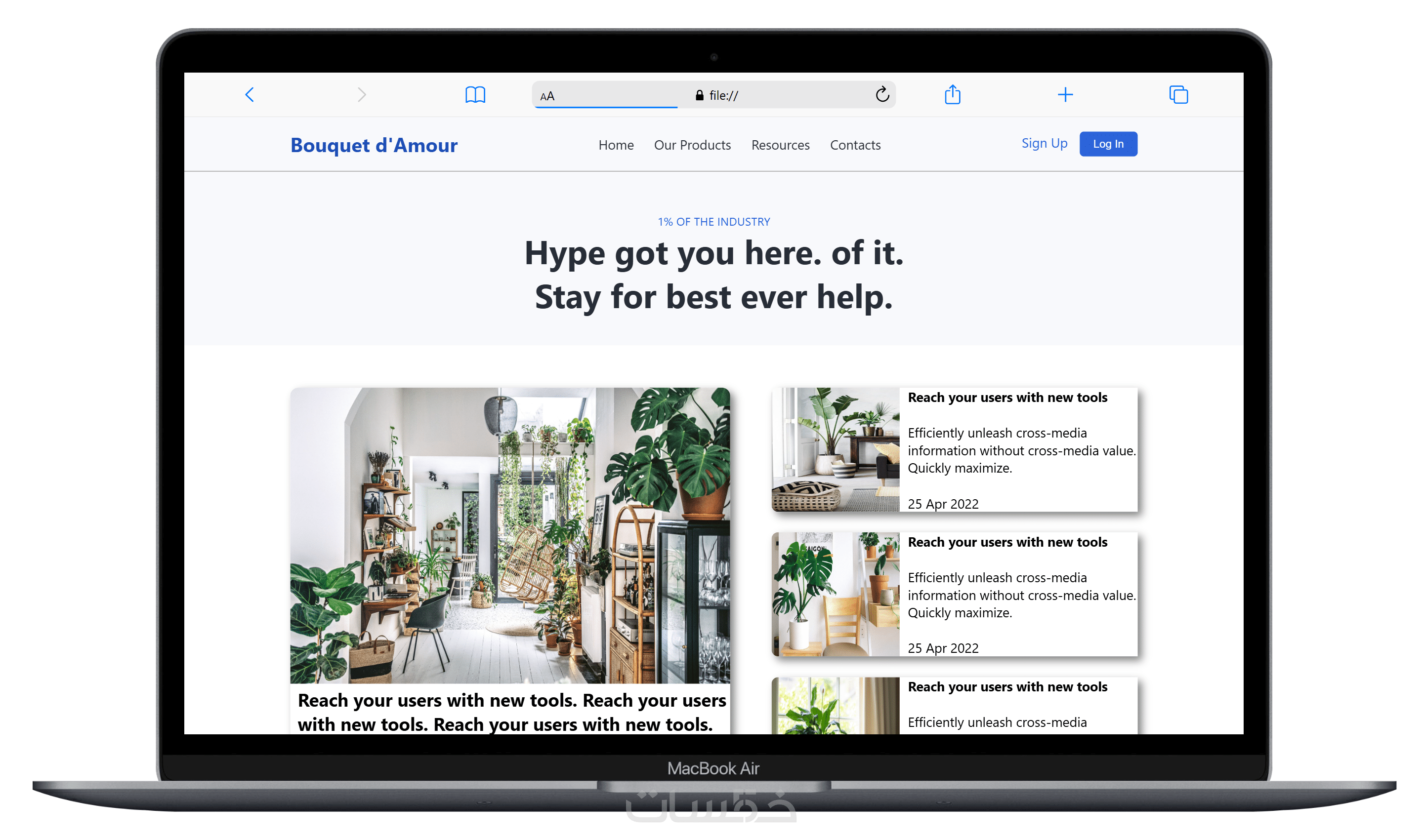Open the Resources nav item
1423x840 pixels.
[780, 145]
